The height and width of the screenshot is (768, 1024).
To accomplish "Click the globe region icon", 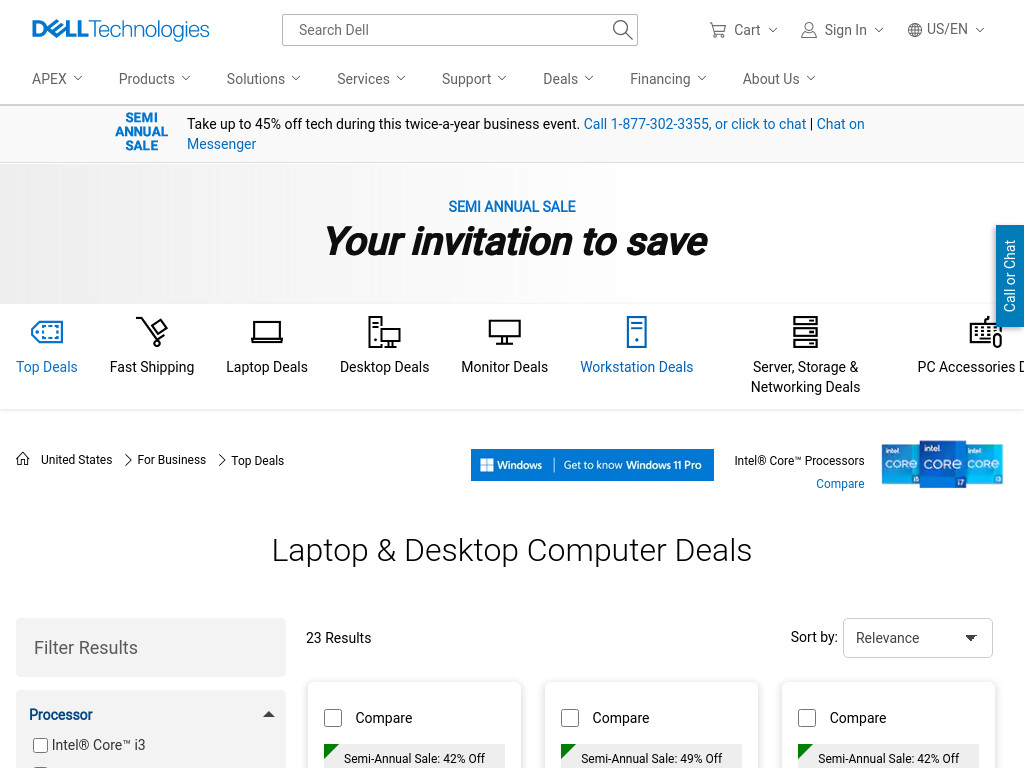I will click(915, 30).
